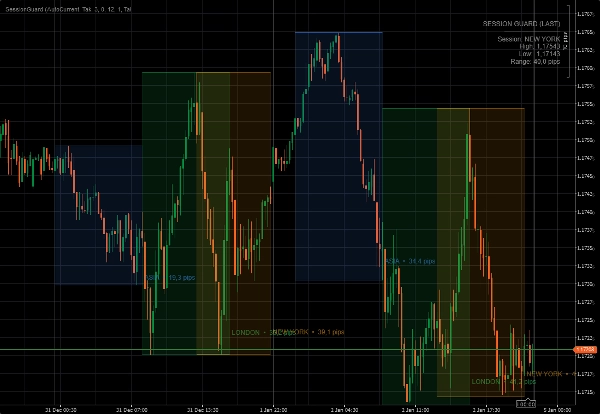Viewport: 600px width, 414px height.
Task: Click the Range 40.0 pips readout
Action: [x=534, y=62]
